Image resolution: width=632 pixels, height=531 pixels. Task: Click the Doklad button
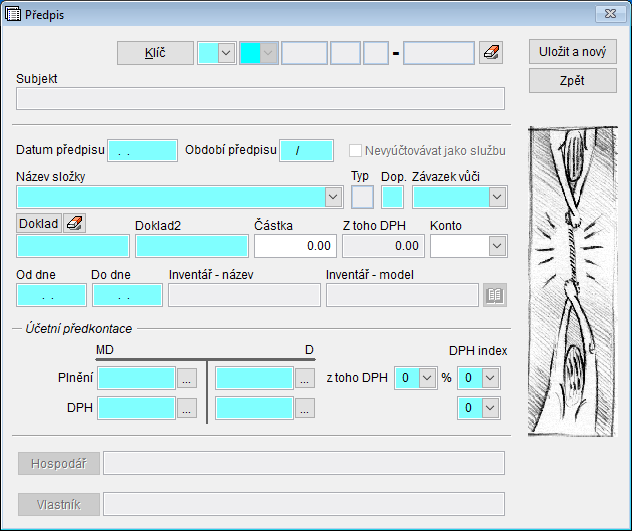coord(39,223)
